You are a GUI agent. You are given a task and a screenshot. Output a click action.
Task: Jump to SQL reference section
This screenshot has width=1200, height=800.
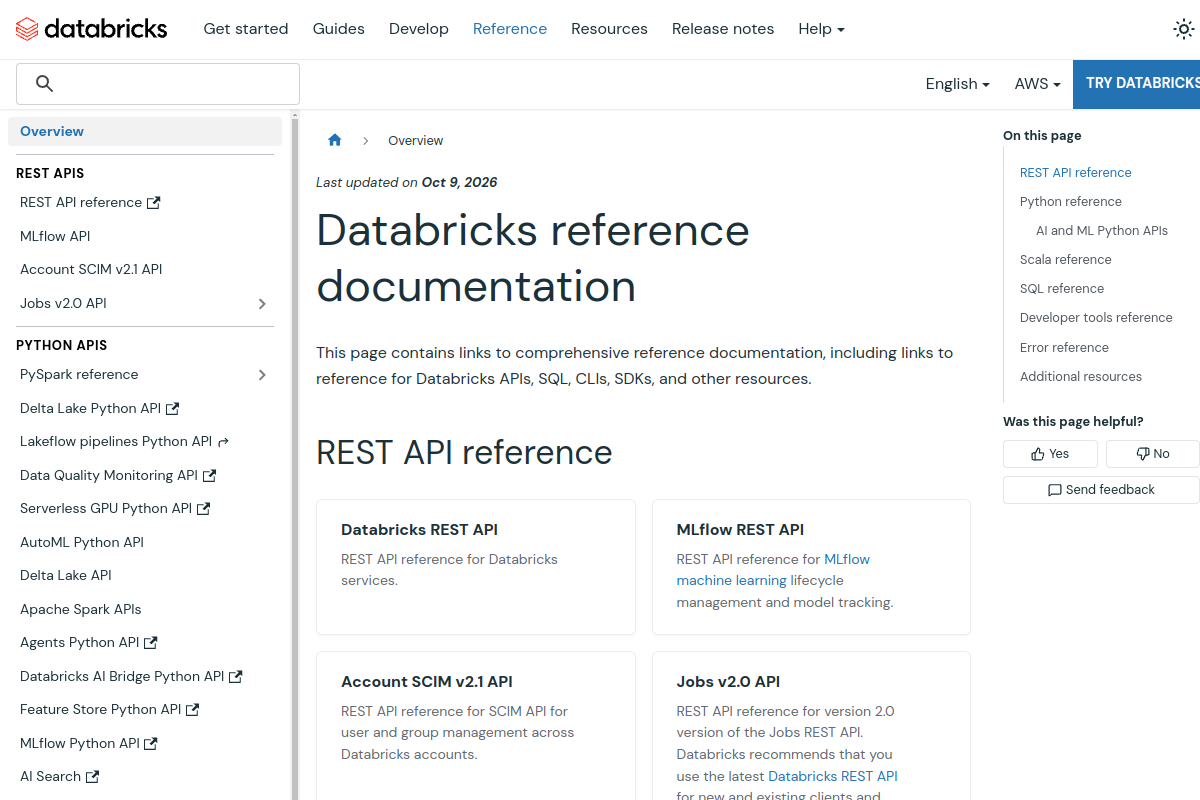pyautogui.click(x=1062, y=289)
